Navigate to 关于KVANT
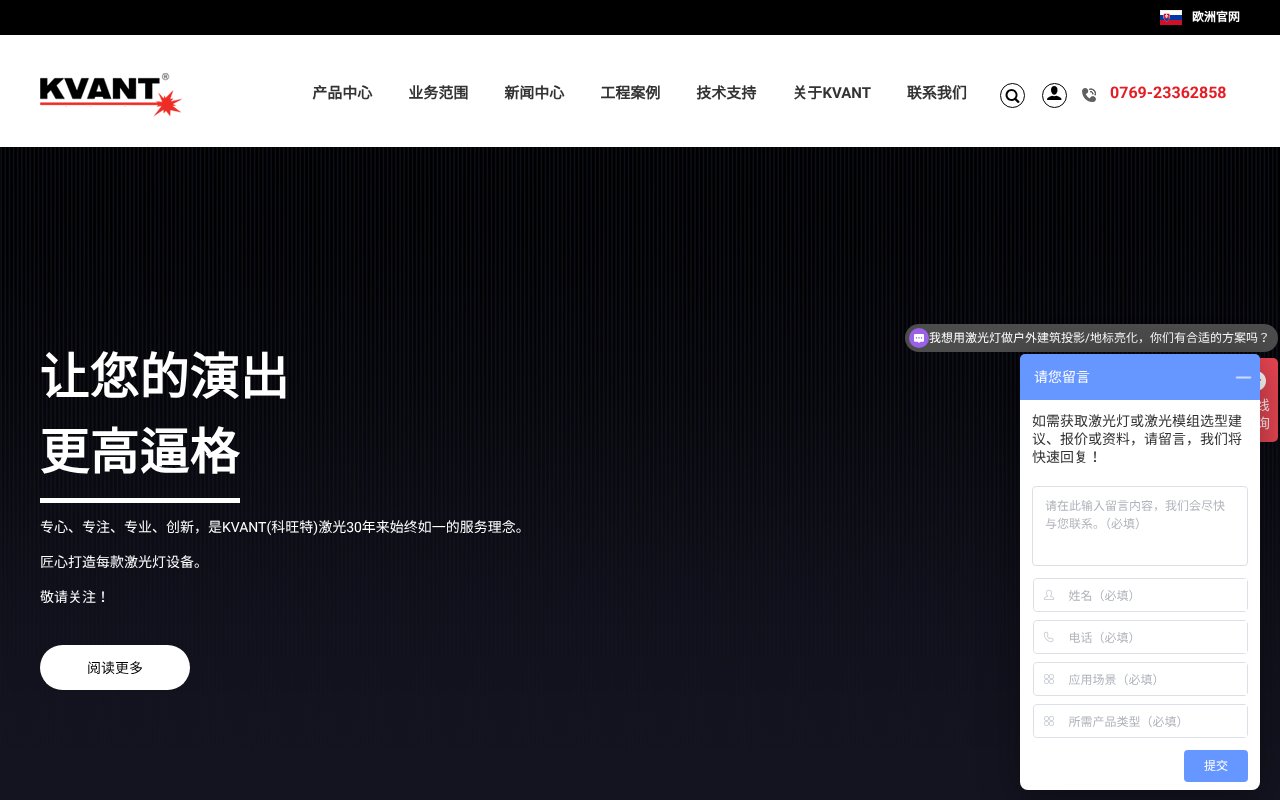This screenshot has height=800, width=1280. [x=832, y=92]
